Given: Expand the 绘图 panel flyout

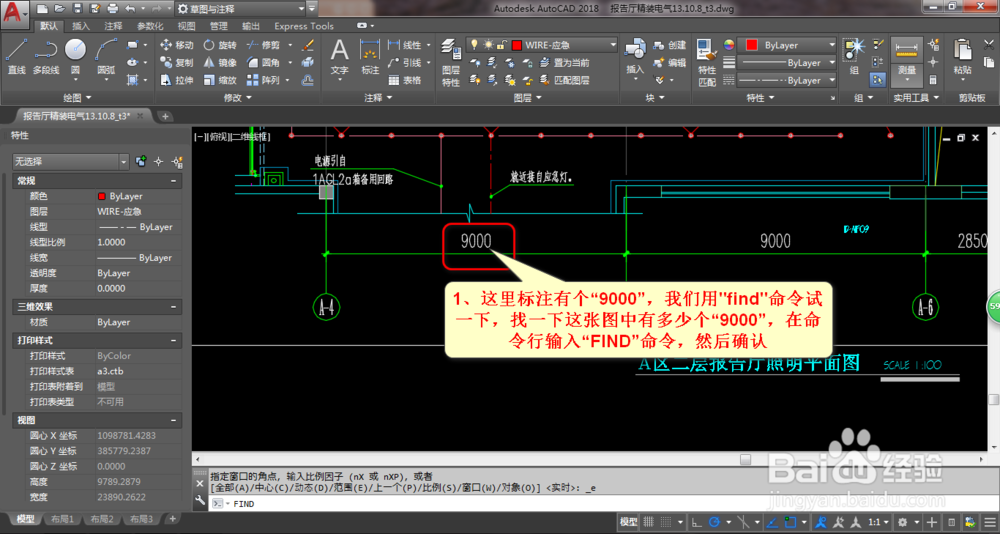Looking at the screenshot, I should pyautogui.click(x=77, y=98).
